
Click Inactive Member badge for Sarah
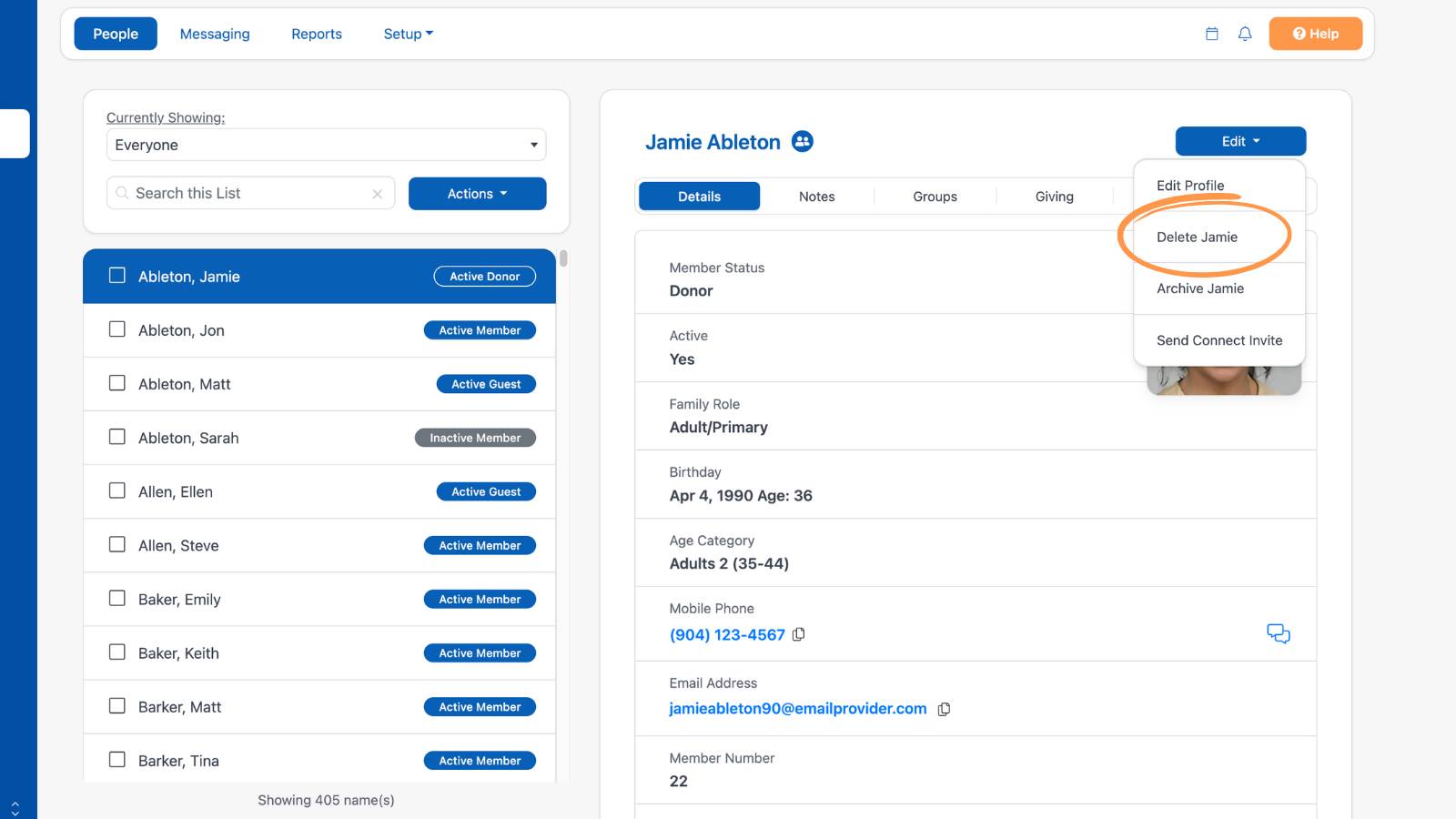(x=475, y=438)
